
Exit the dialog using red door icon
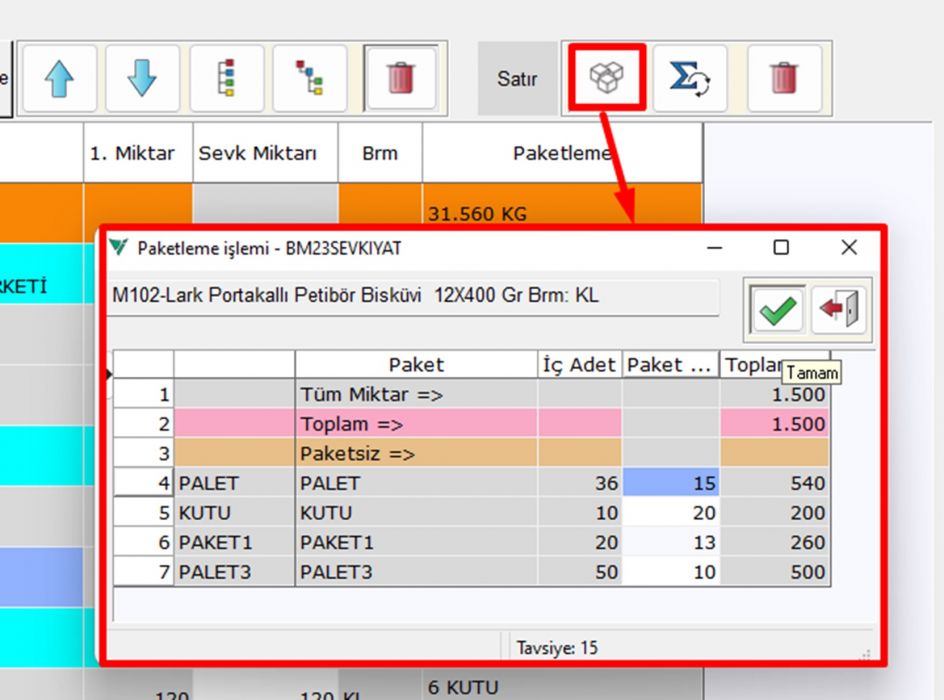click(838, 311)
